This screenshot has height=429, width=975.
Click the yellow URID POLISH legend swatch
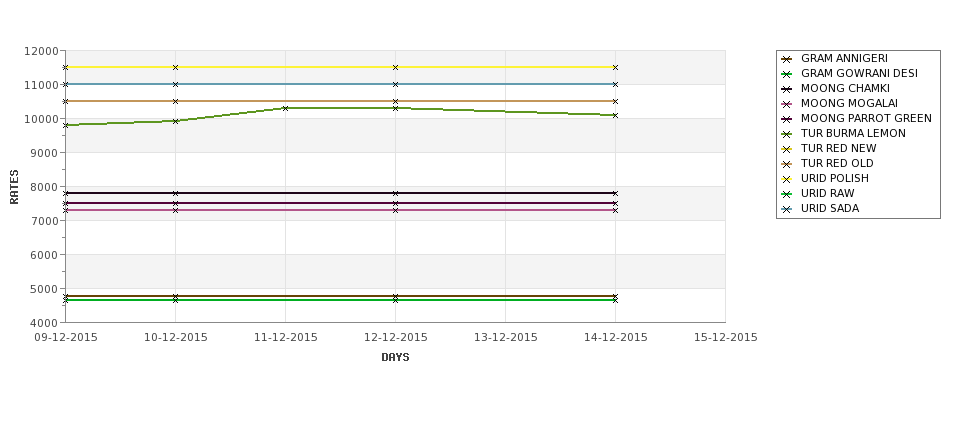787,179
